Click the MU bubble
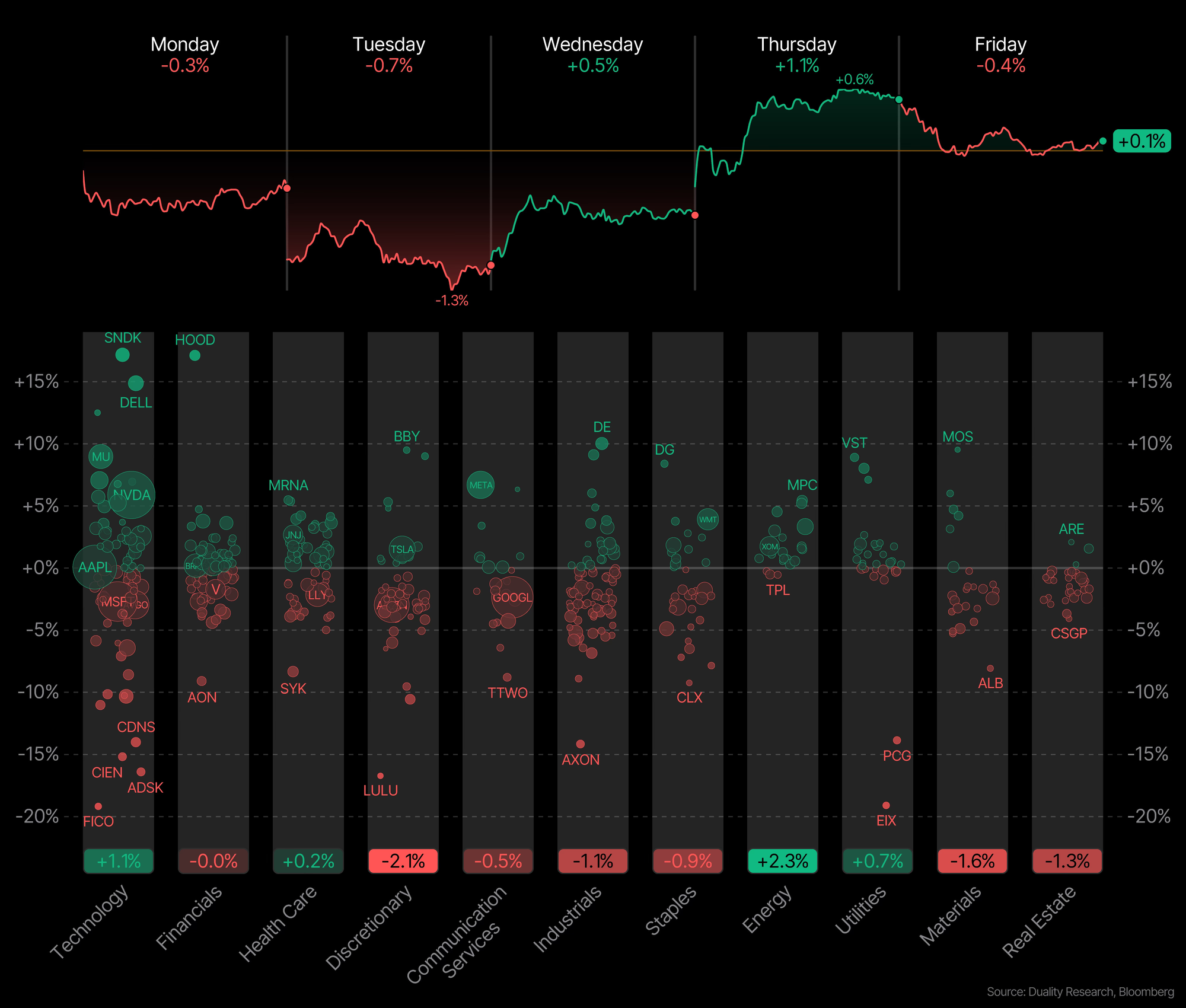The image size is (1186, 1008). pos(101,457)
